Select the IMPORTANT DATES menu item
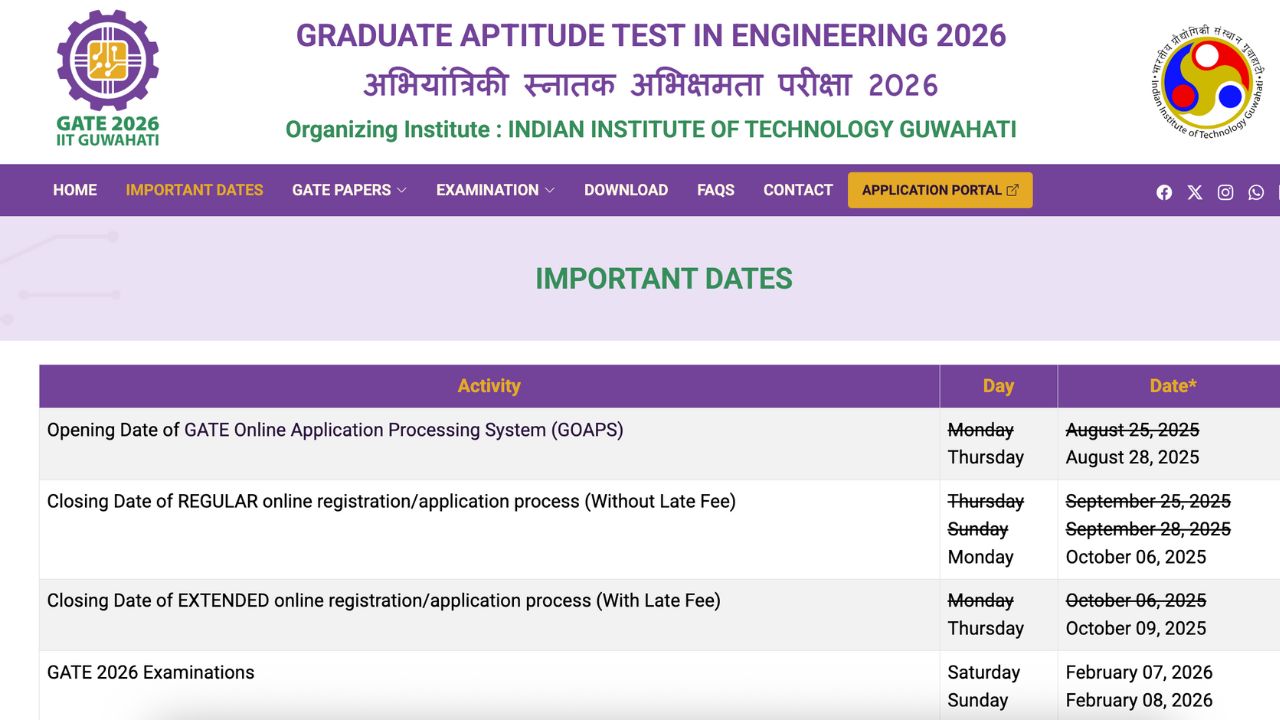 click(194, 190)
